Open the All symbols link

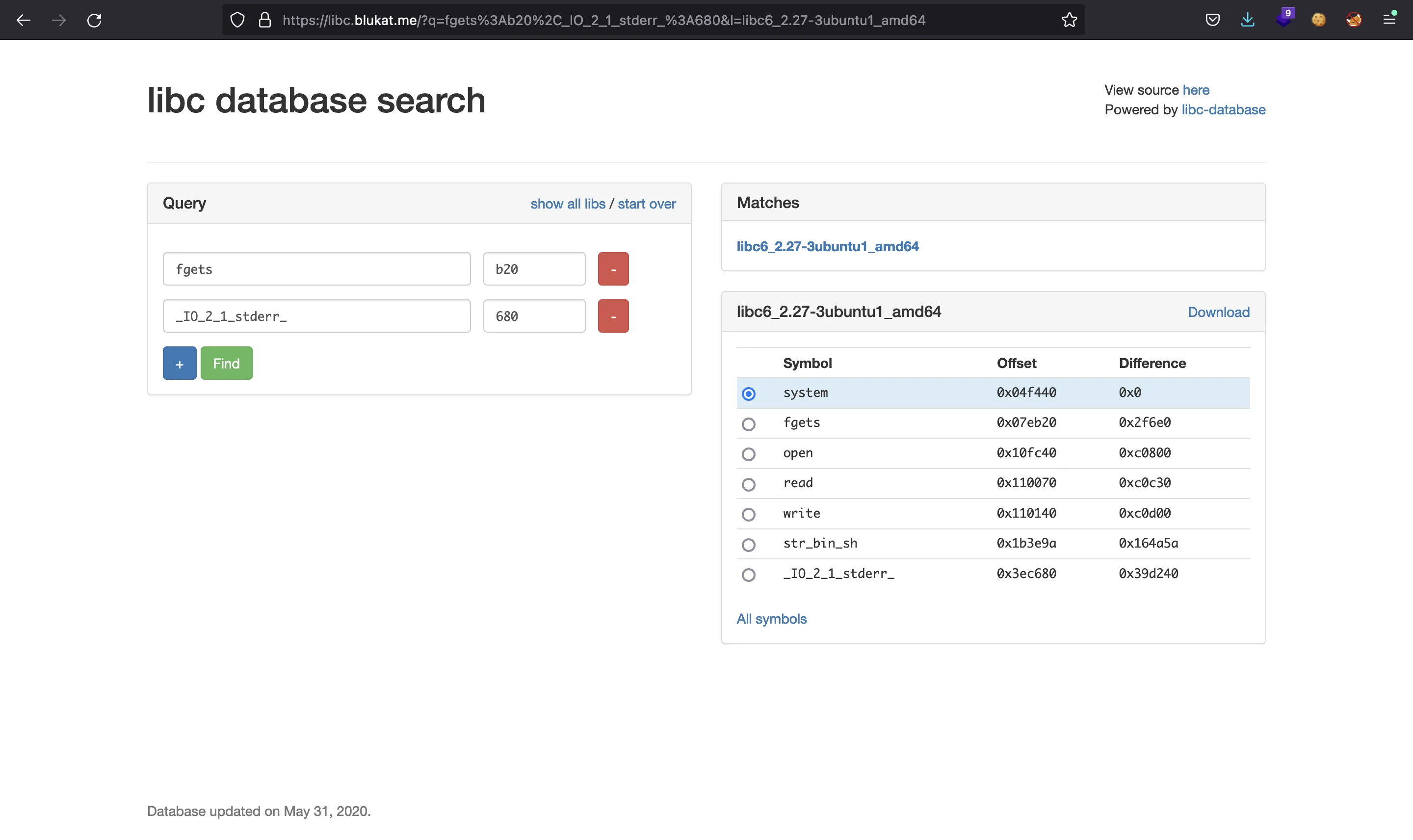pyautogui.click(x=771, y=619)
